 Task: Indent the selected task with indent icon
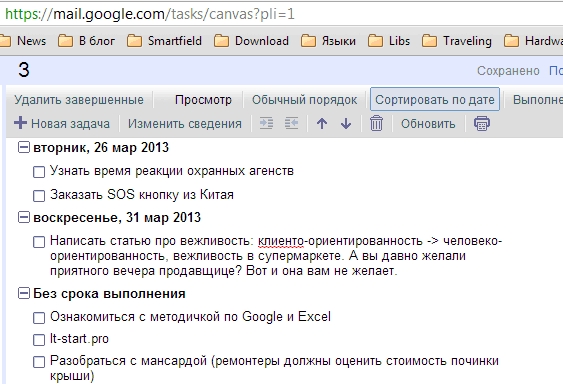click(266, 123)
